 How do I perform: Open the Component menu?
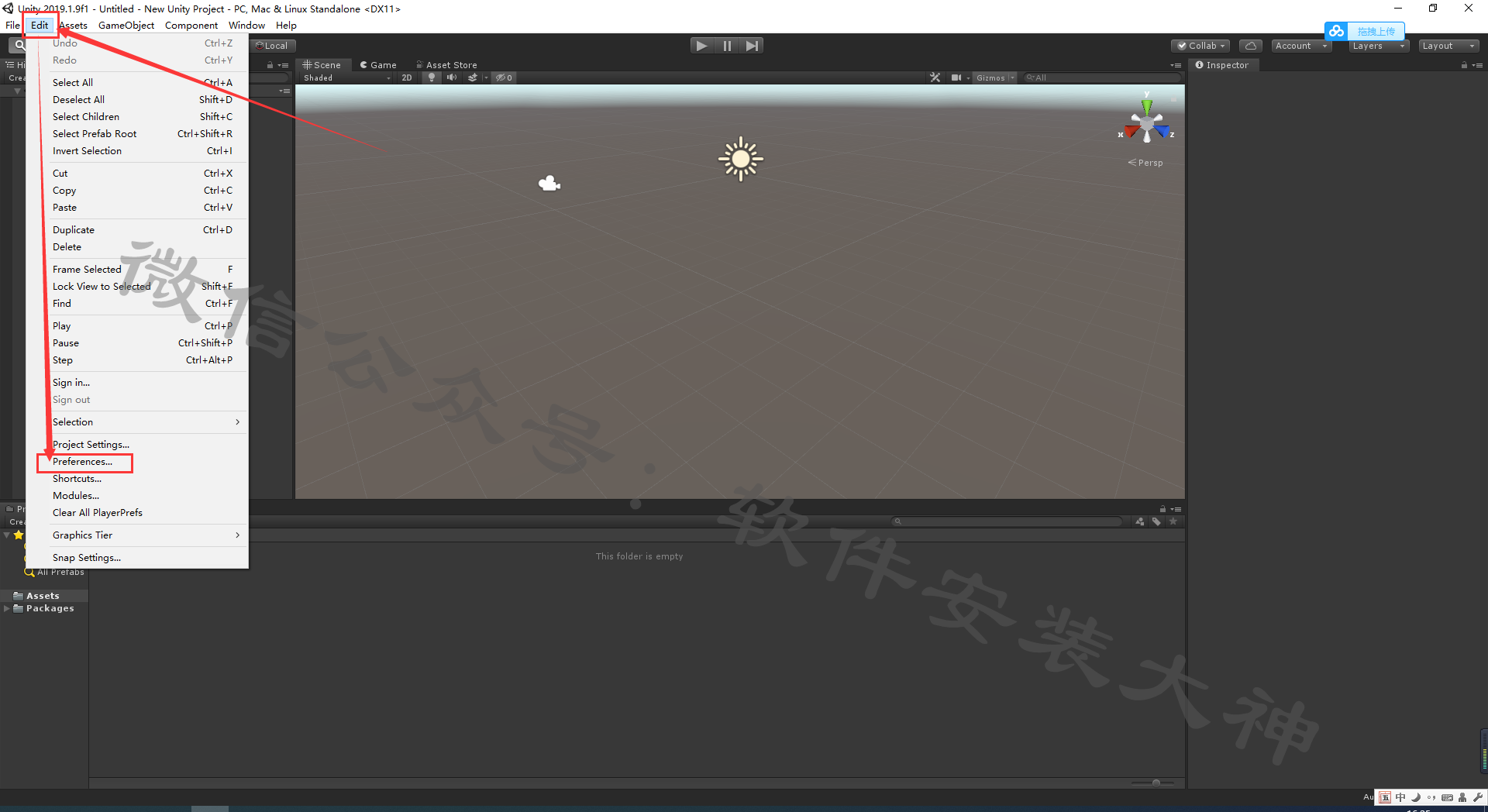[191, 26]
